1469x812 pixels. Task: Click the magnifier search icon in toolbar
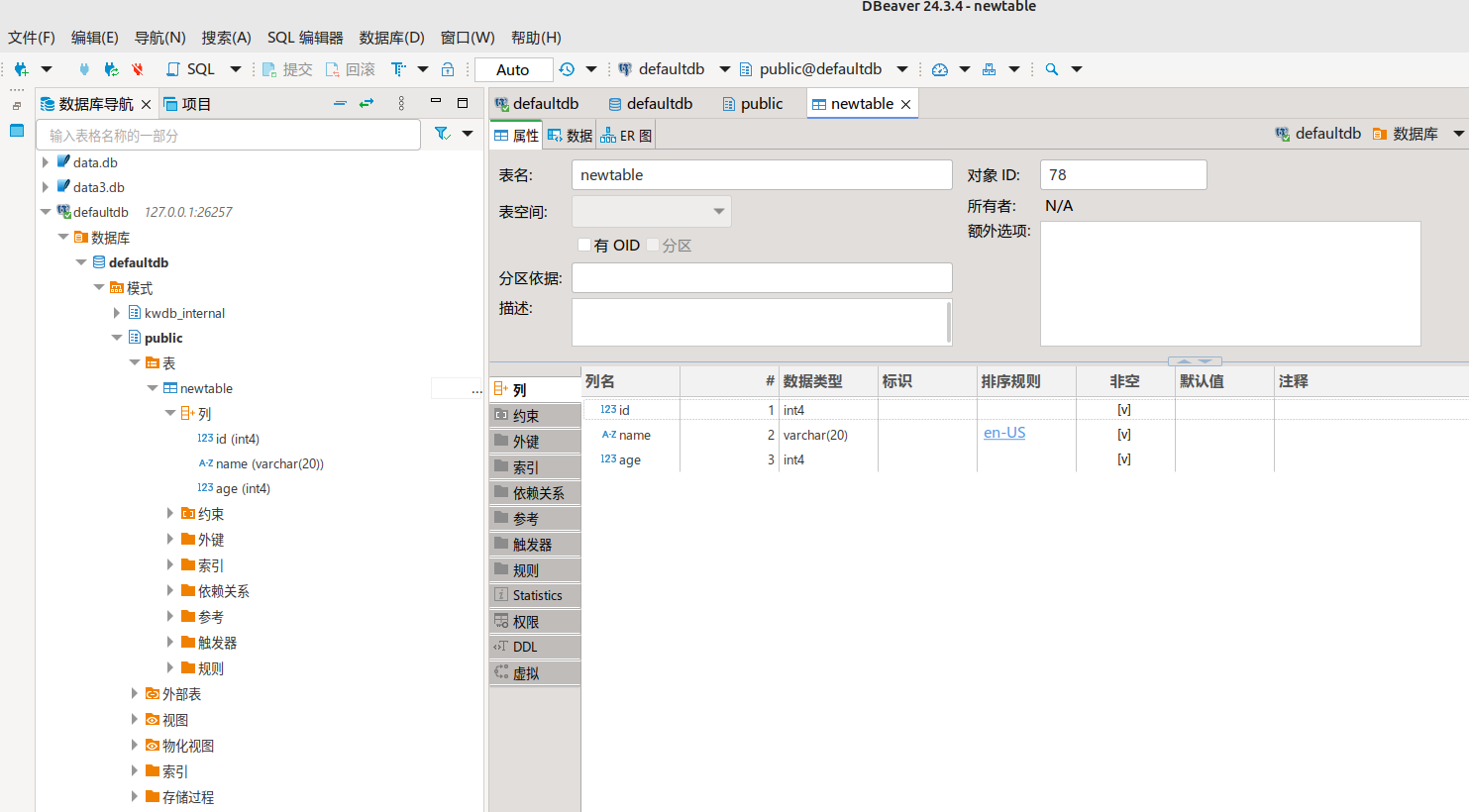coord(1052,69)
